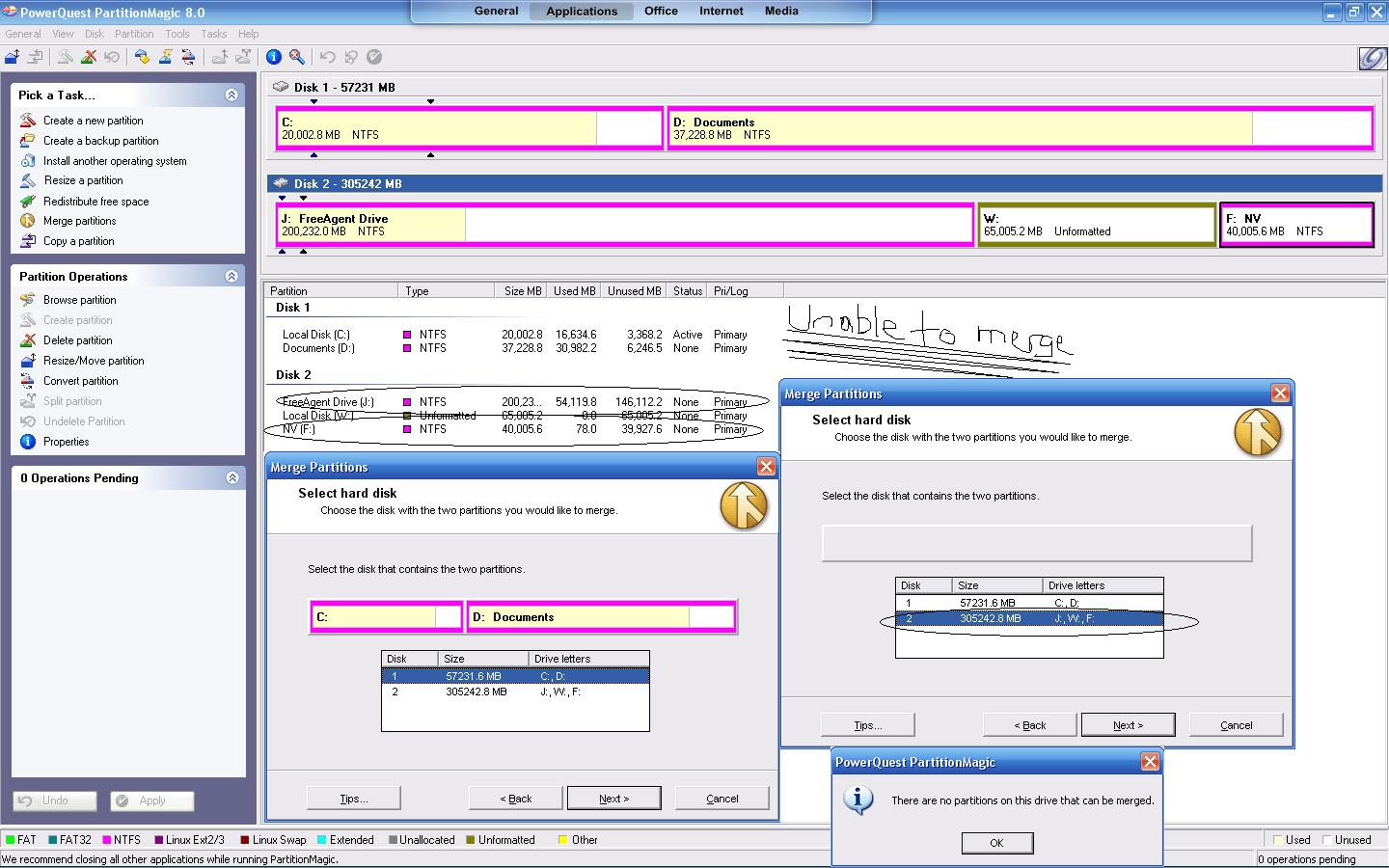Click the Browse partition operation icon
Image resolution: width=1389 pixels, height=868 pixels.
pyautogui.click(x=27, y=300)
